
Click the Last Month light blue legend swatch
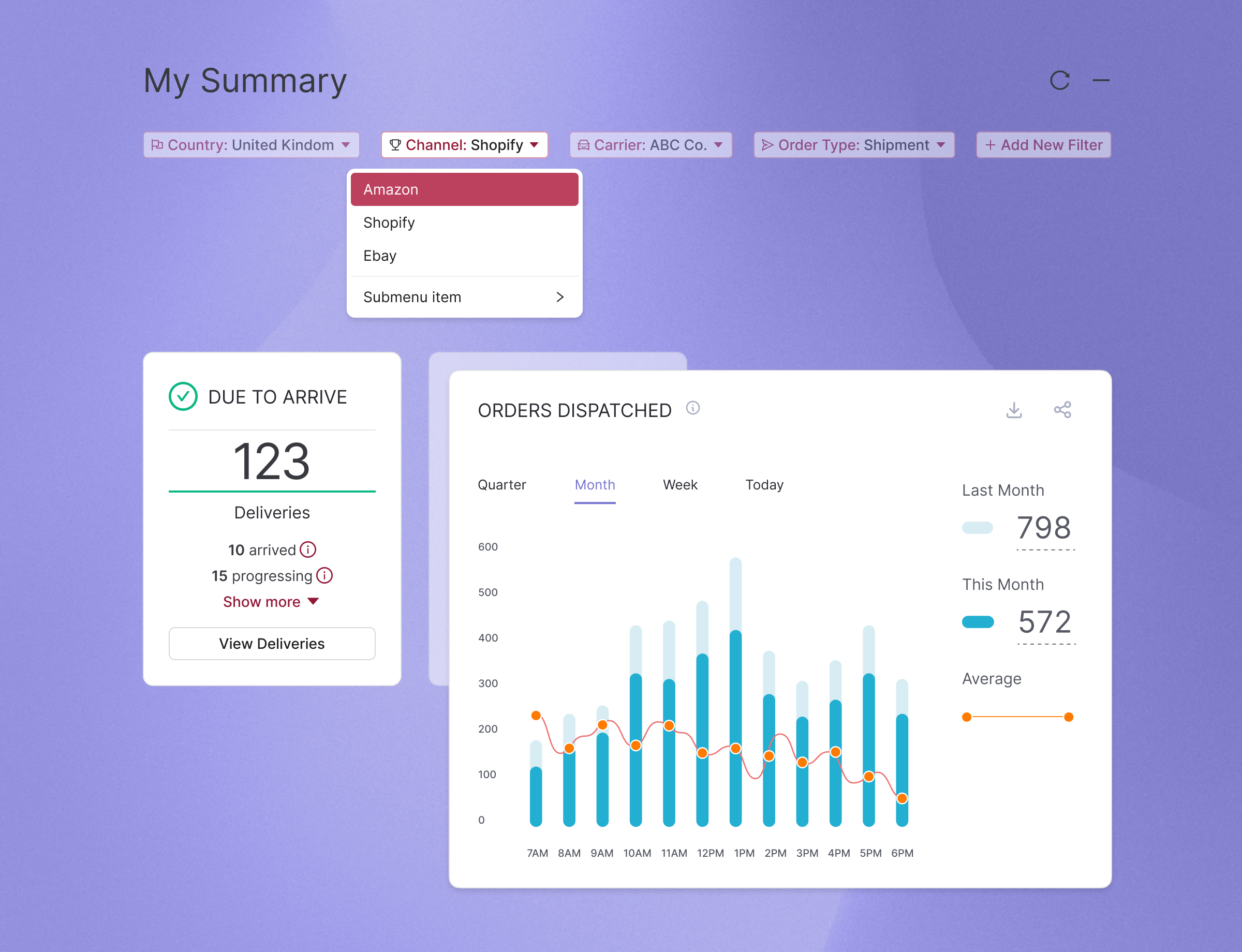(977, 528)
